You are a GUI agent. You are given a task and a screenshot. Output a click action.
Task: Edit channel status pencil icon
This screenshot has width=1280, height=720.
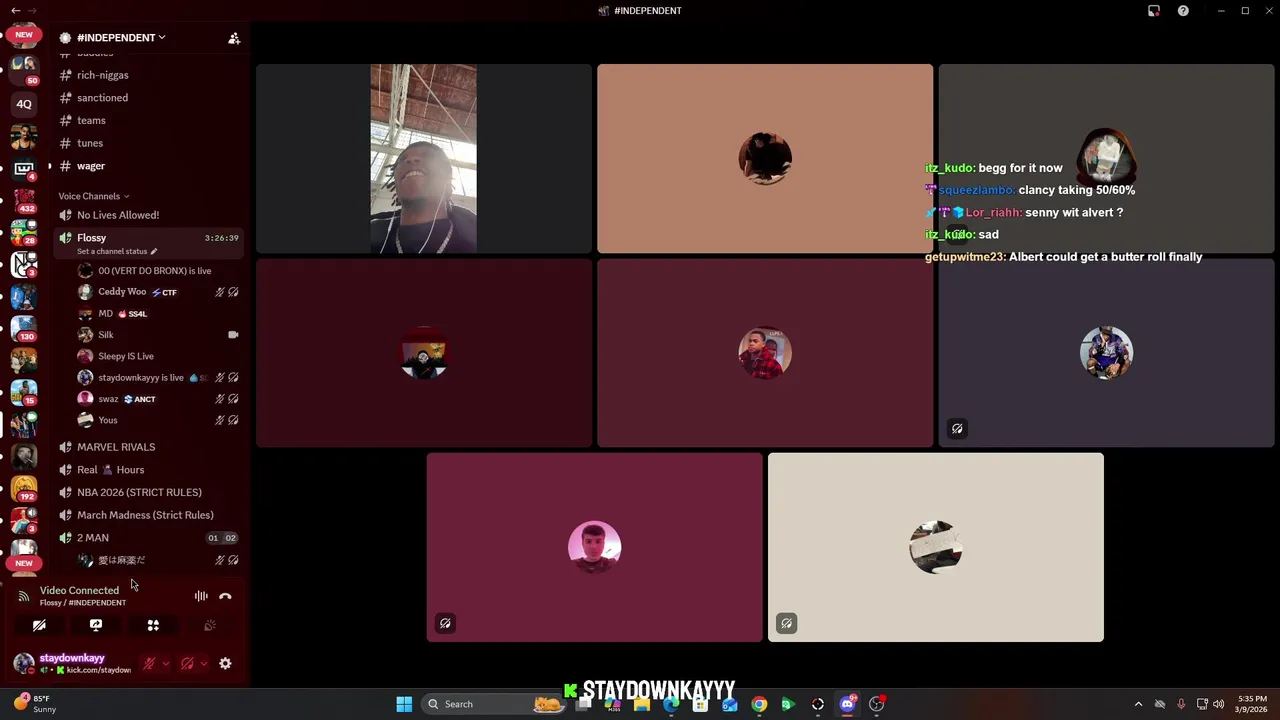[153, 251]
